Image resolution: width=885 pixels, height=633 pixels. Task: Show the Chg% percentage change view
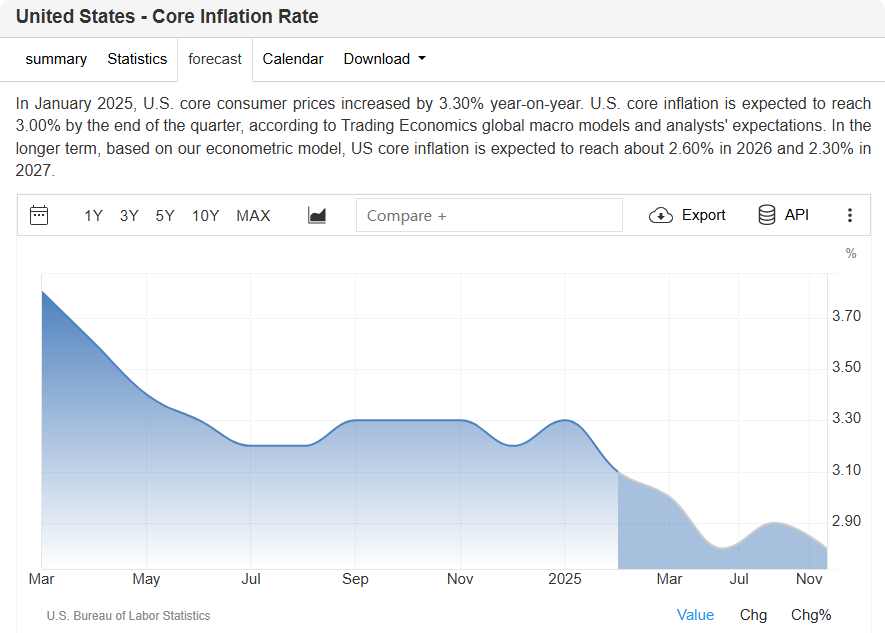[811, 615]
